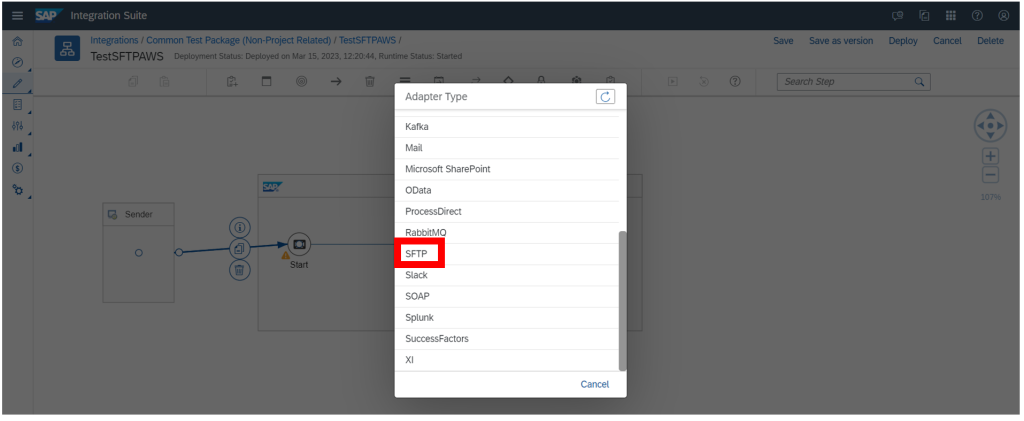This screenshot has width=1024, height=421.
Task: Open the Discover compass sidebar icon
Action: (18, 63)
